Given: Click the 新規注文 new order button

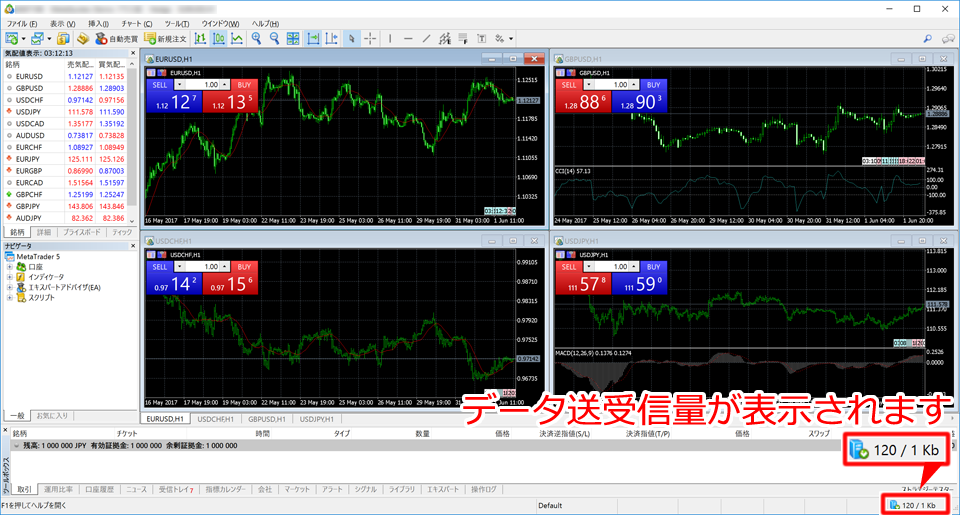Looking at the screenshot, I should (x=165, y=39).
